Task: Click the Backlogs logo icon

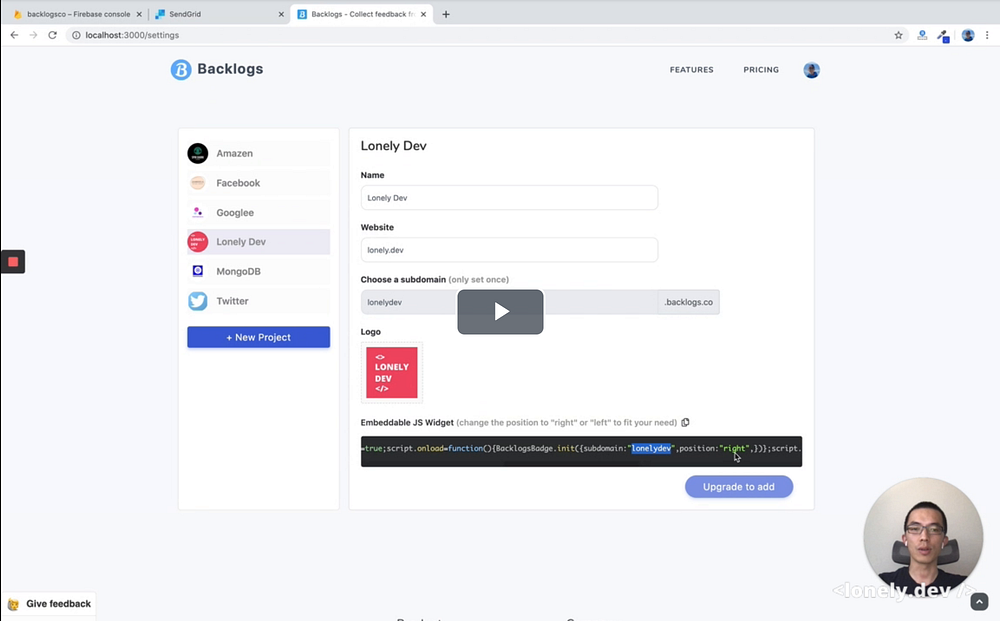Action: tap(181, 69)
